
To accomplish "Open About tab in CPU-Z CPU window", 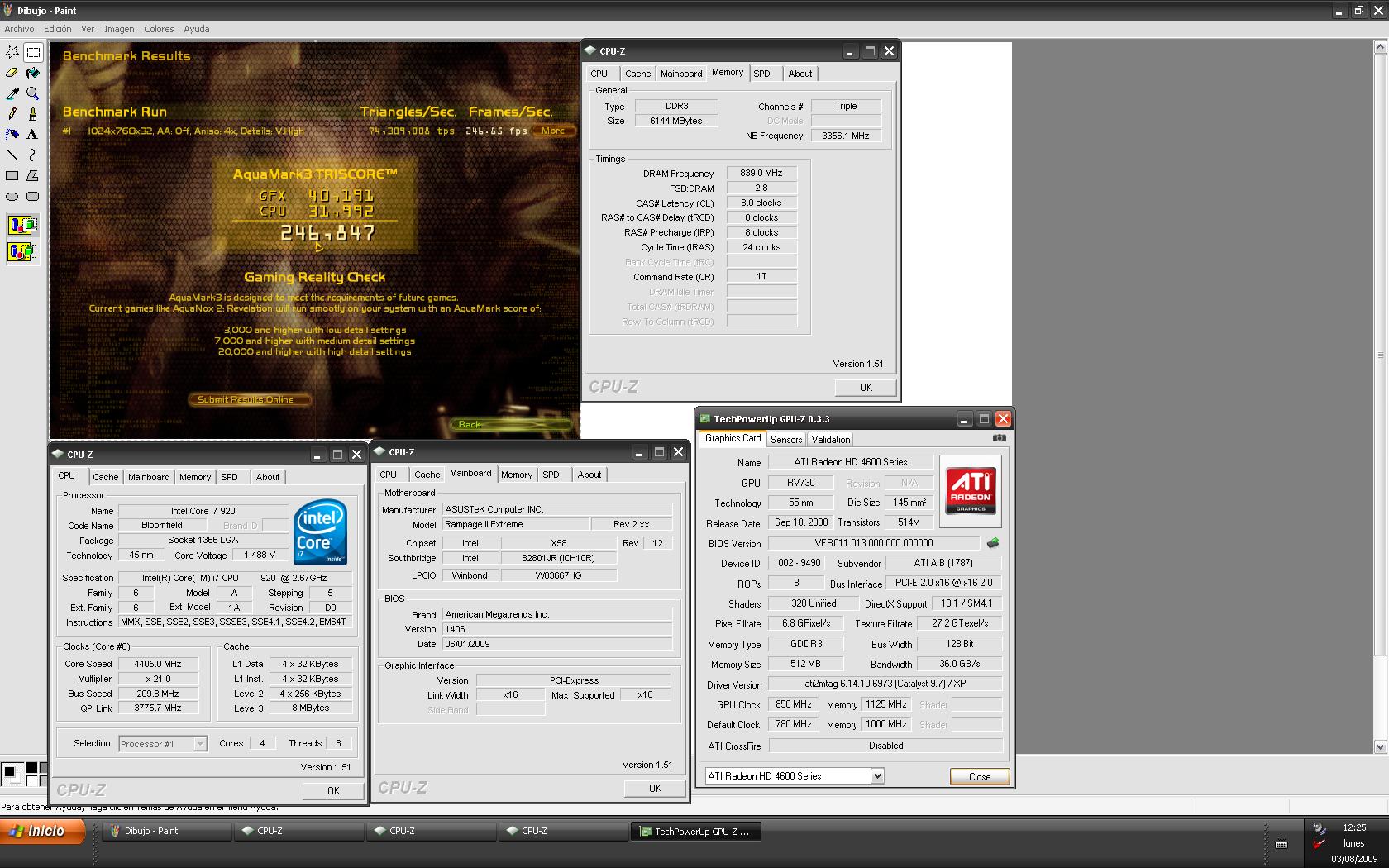I will pos(268,477).
